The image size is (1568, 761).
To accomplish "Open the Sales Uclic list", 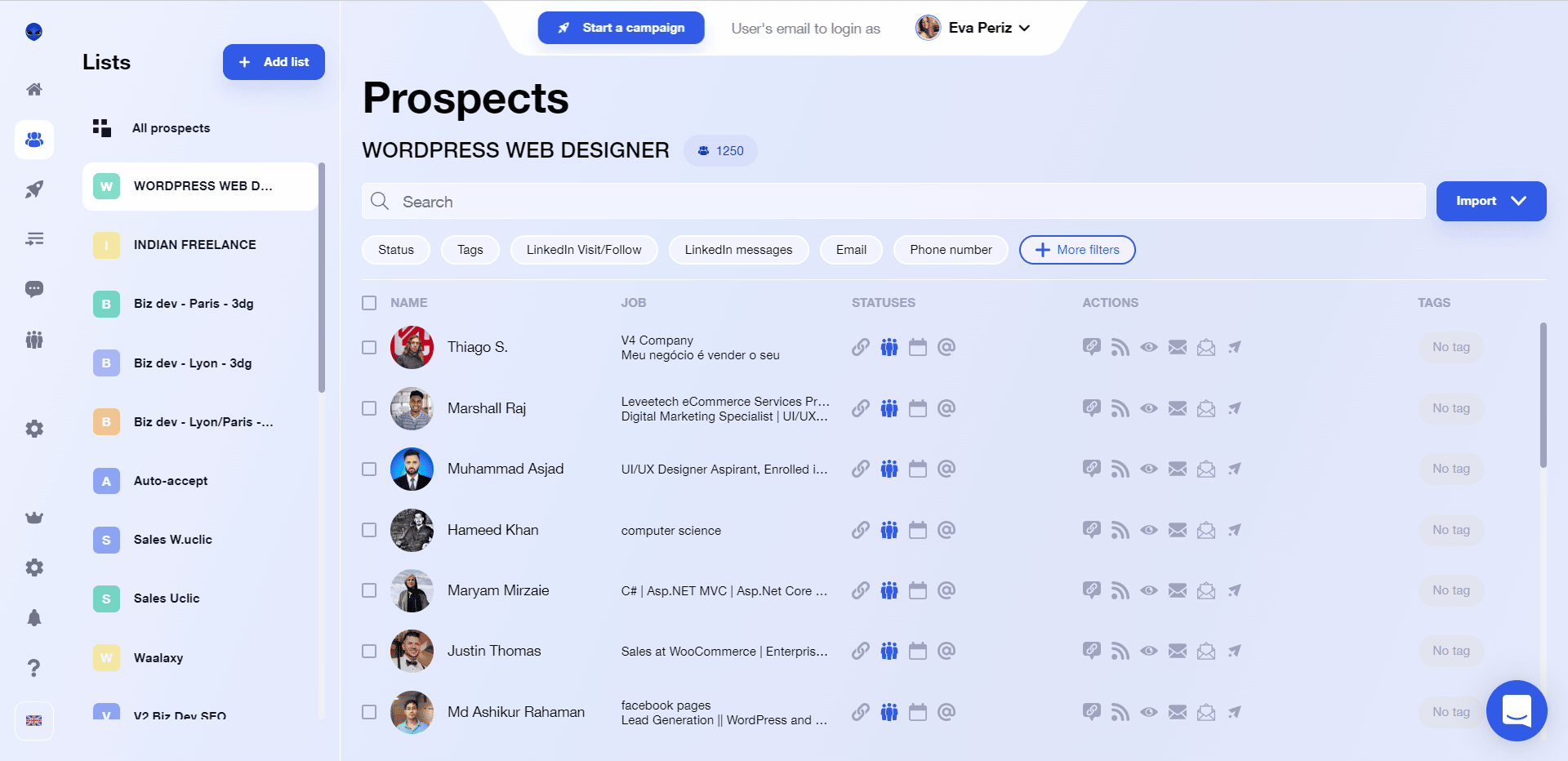I will tap(200, 599).
